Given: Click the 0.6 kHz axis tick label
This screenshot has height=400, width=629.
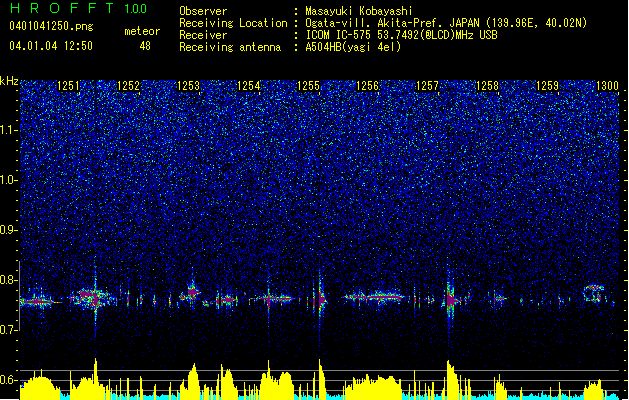Looking at the screenshot, I should pyautogui.click(x=8, y=380).
